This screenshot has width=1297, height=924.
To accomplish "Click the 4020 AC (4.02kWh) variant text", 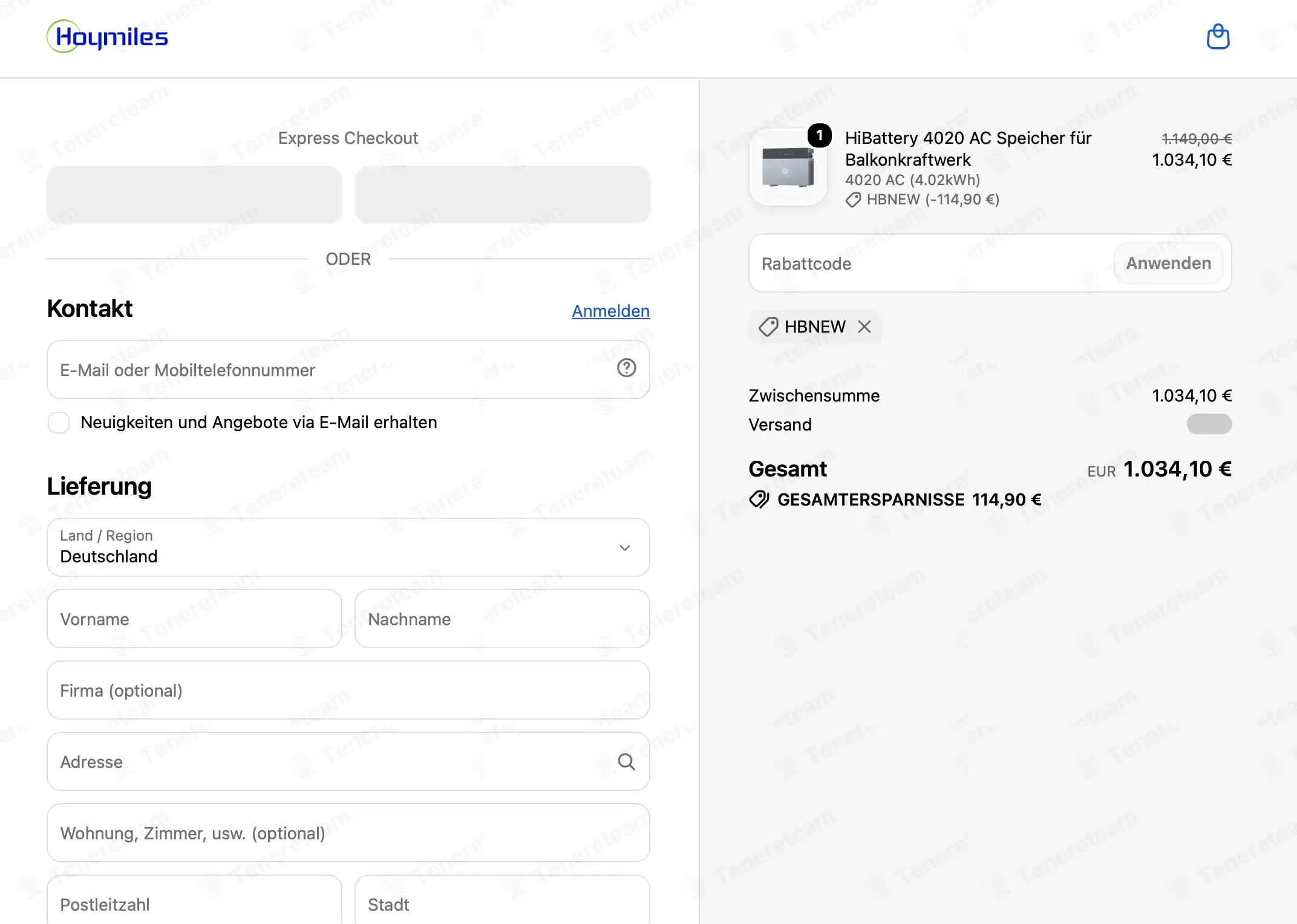I will 912,180.
